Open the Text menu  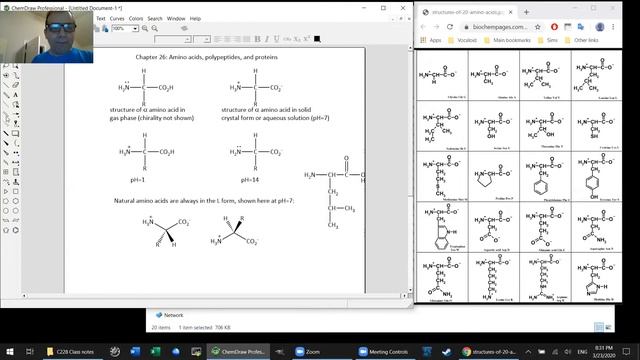[x=101, y=19]
